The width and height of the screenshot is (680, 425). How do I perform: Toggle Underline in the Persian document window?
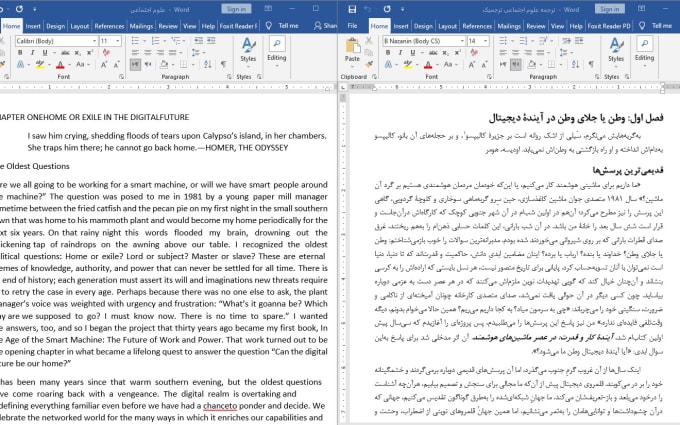(x=412, y=52)
